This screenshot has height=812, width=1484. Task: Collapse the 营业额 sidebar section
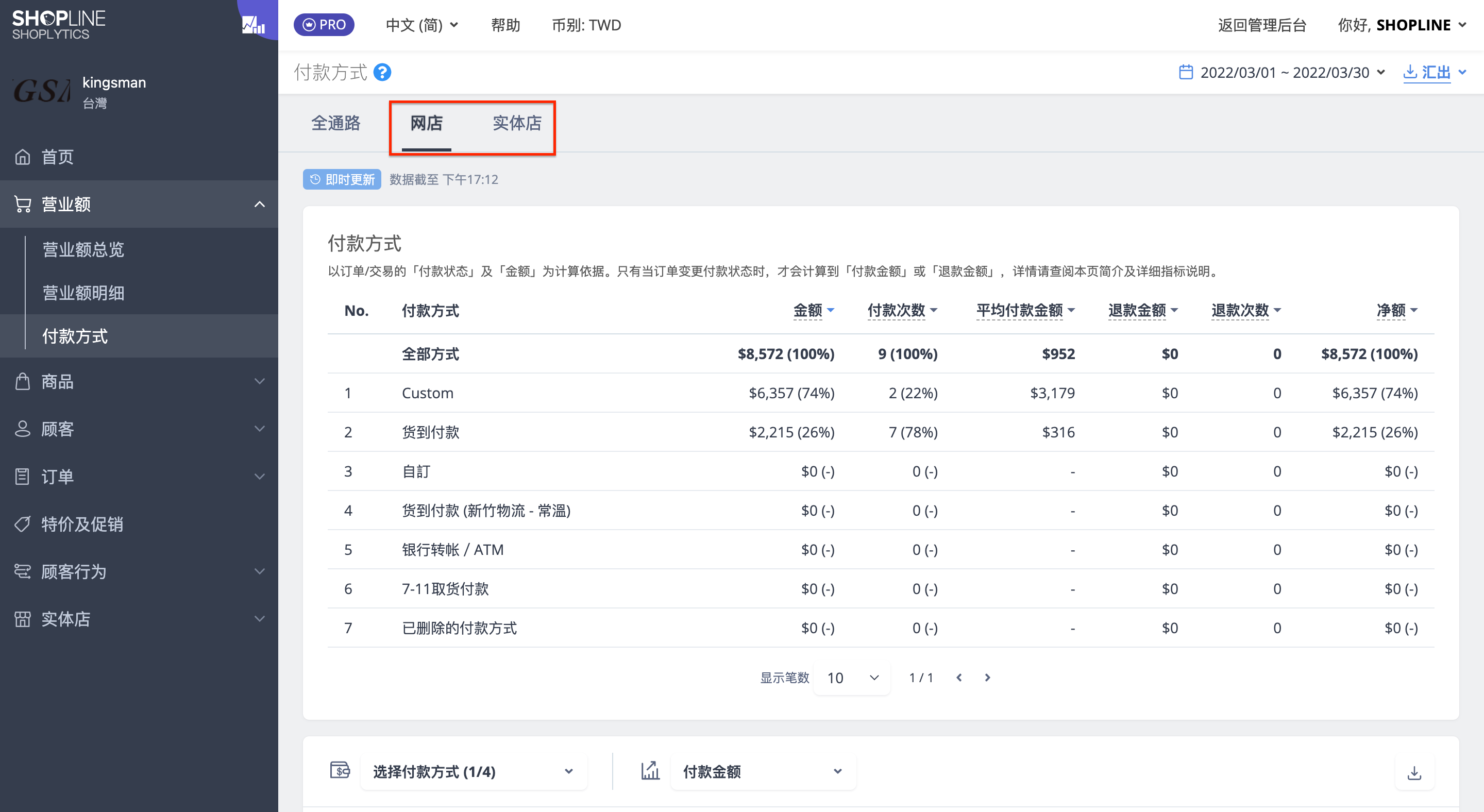point(139,204)
